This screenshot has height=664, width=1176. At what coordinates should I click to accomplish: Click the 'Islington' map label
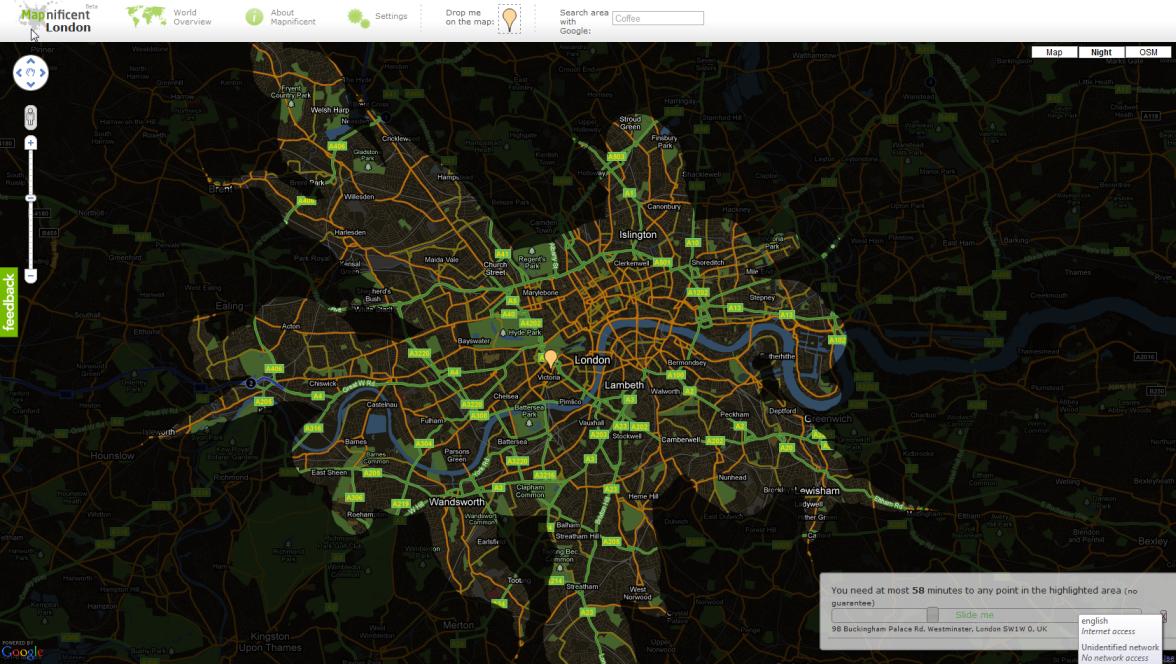638,235
